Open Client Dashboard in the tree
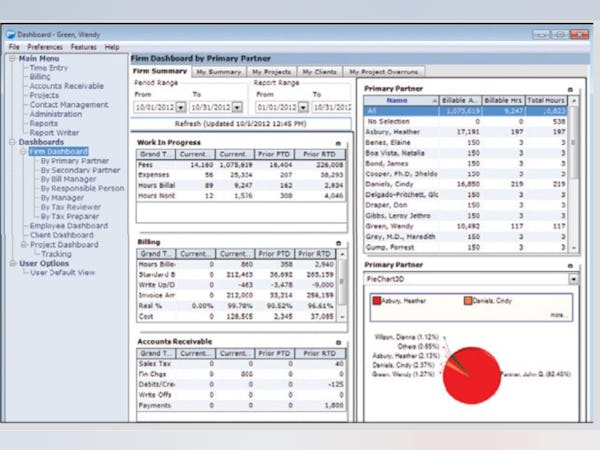This screenshot has width=600, height=450. coord(62,235)
